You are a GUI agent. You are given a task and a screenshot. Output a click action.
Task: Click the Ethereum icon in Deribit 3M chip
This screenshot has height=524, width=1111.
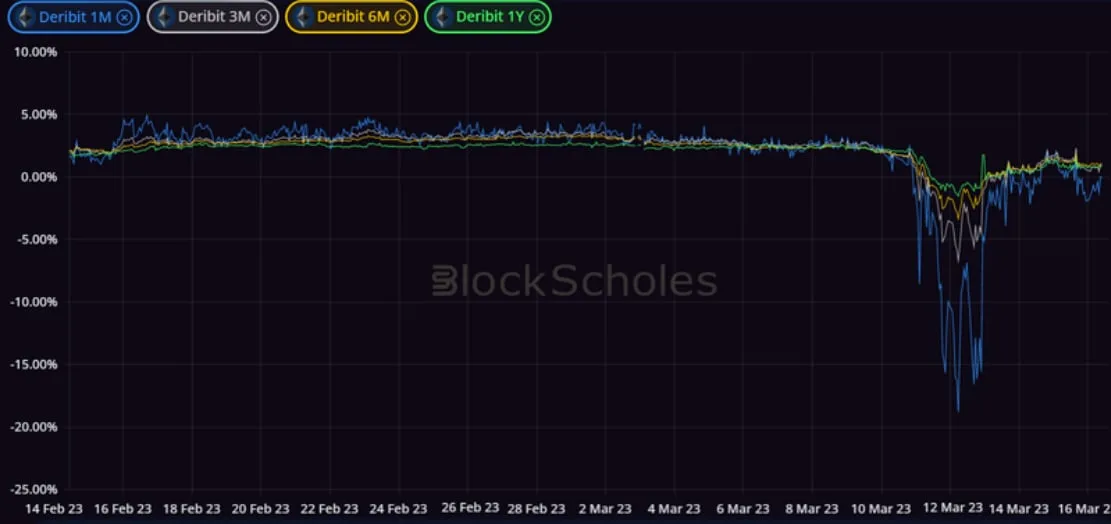point(165,17)
